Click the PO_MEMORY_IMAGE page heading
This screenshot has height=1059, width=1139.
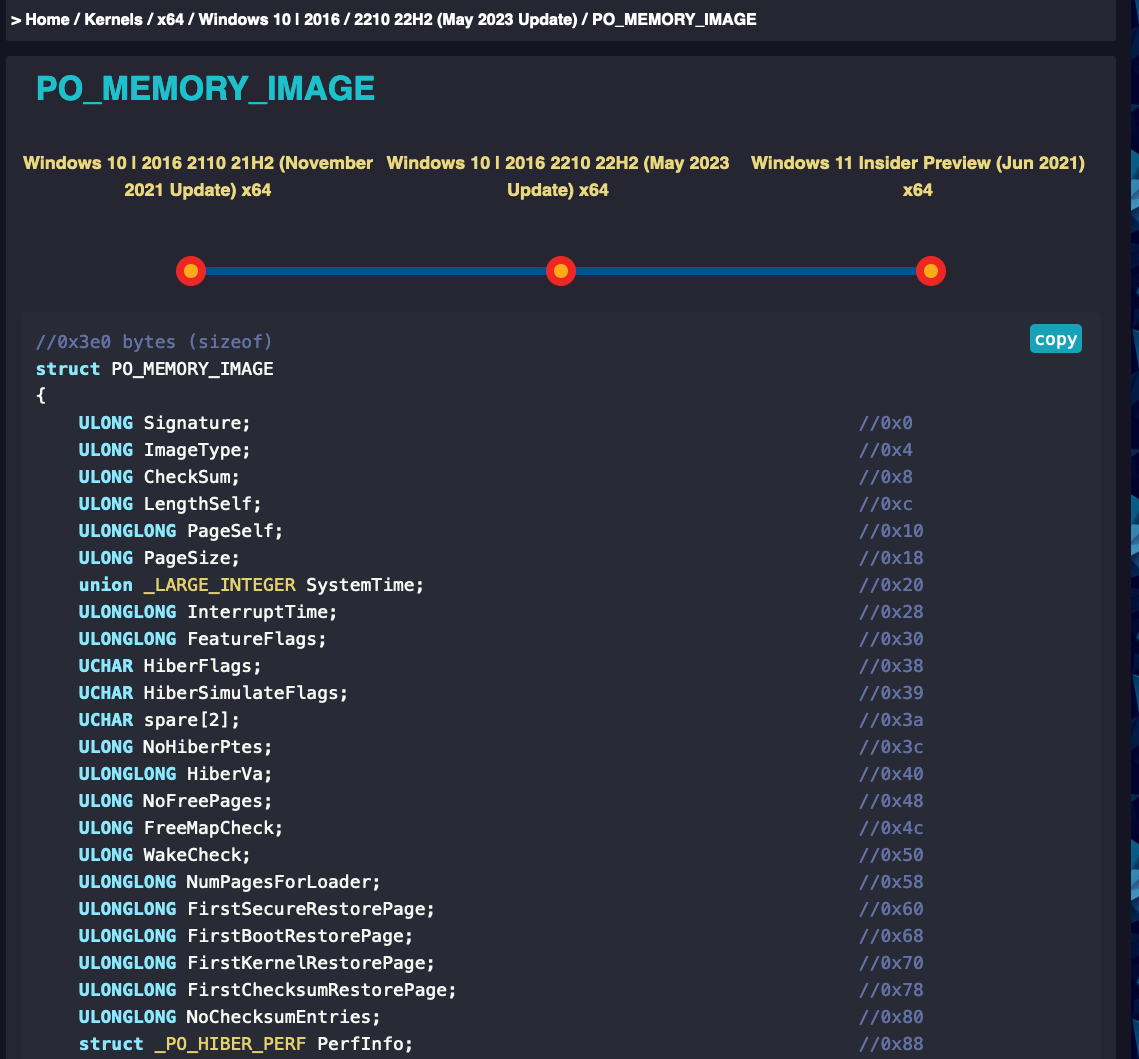[x=206, y=89]
